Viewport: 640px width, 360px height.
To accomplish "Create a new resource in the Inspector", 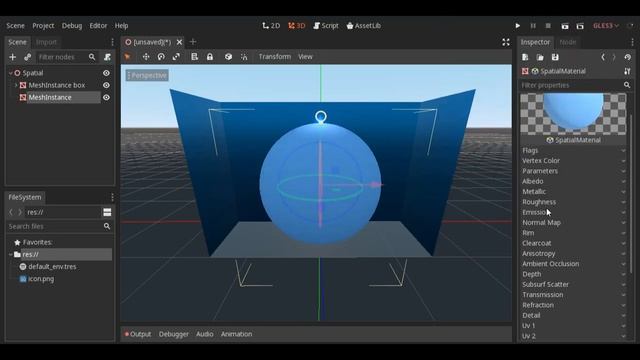I will coord(525,57).
